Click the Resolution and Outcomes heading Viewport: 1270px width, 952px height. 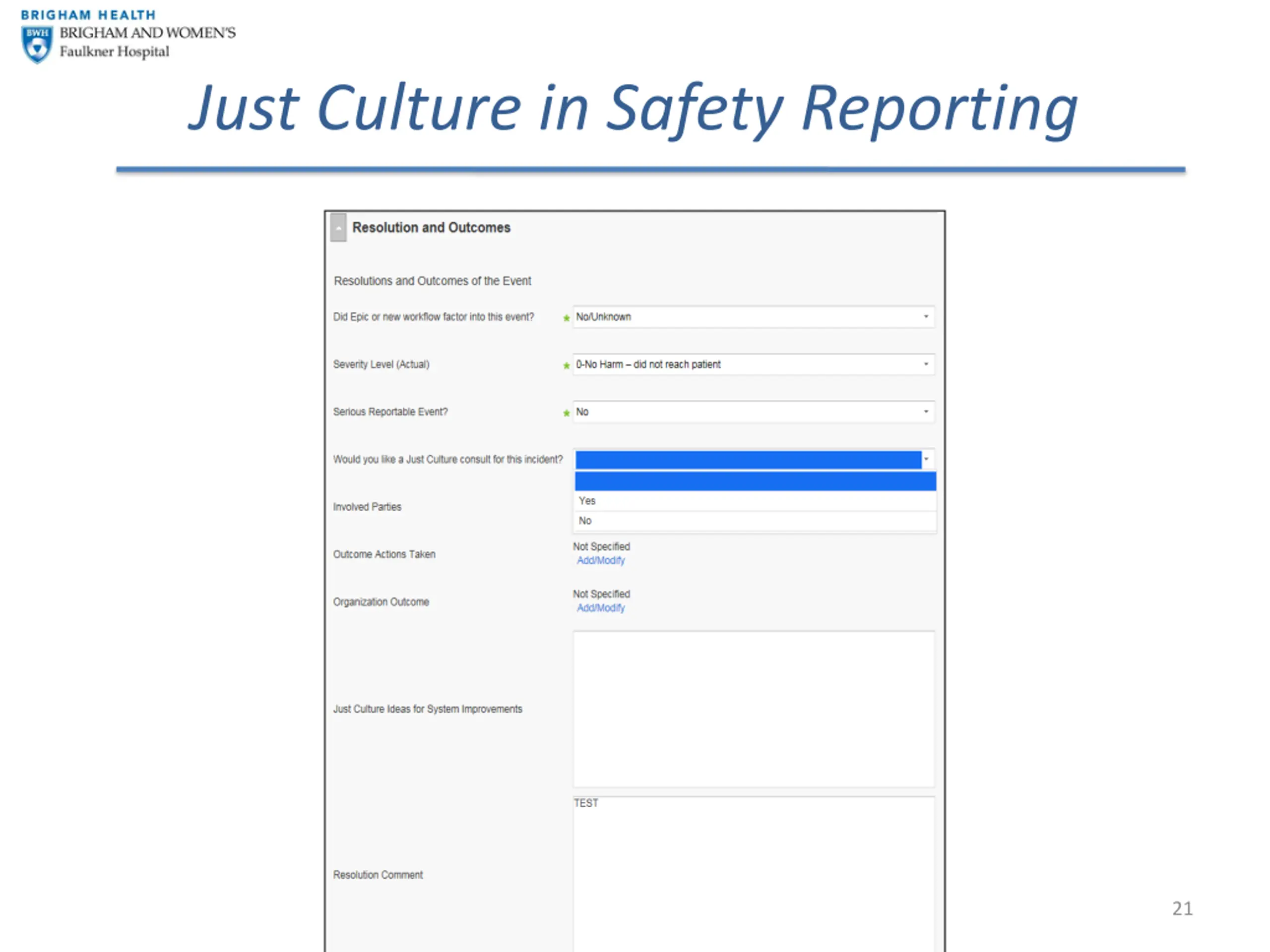pyautogui.click(x=431, y=228)
